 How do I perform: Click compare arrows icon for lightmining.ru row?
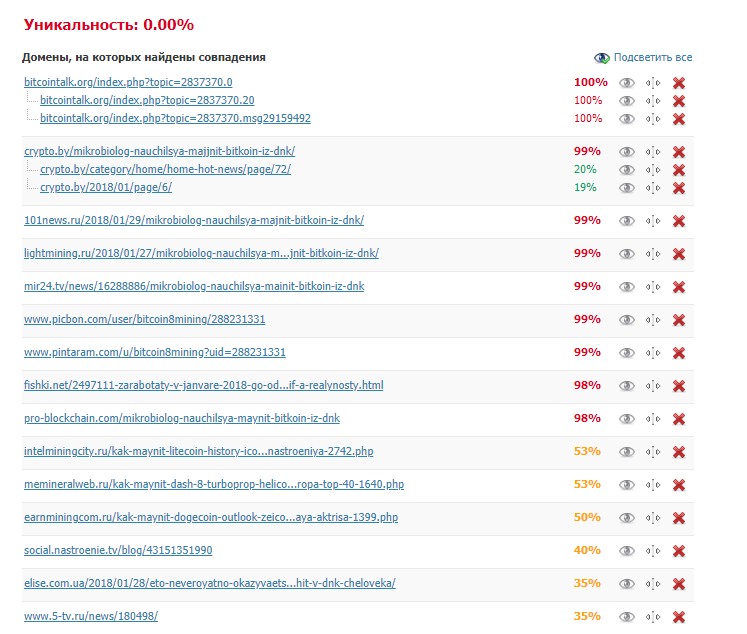(653, 254)
